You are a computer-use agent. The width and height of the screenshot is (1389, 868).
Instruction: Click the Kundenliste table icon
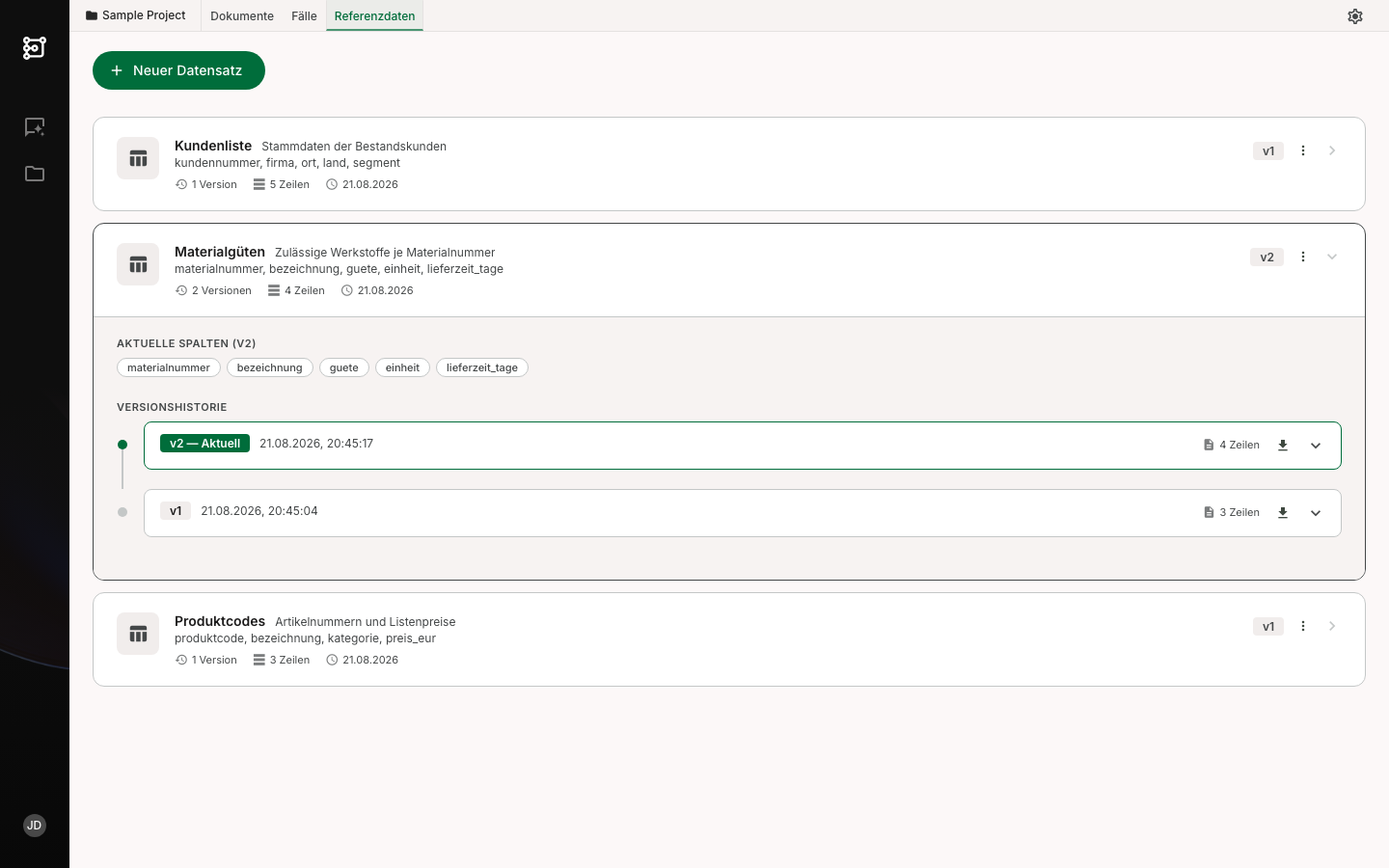click(x=138, y=158)
